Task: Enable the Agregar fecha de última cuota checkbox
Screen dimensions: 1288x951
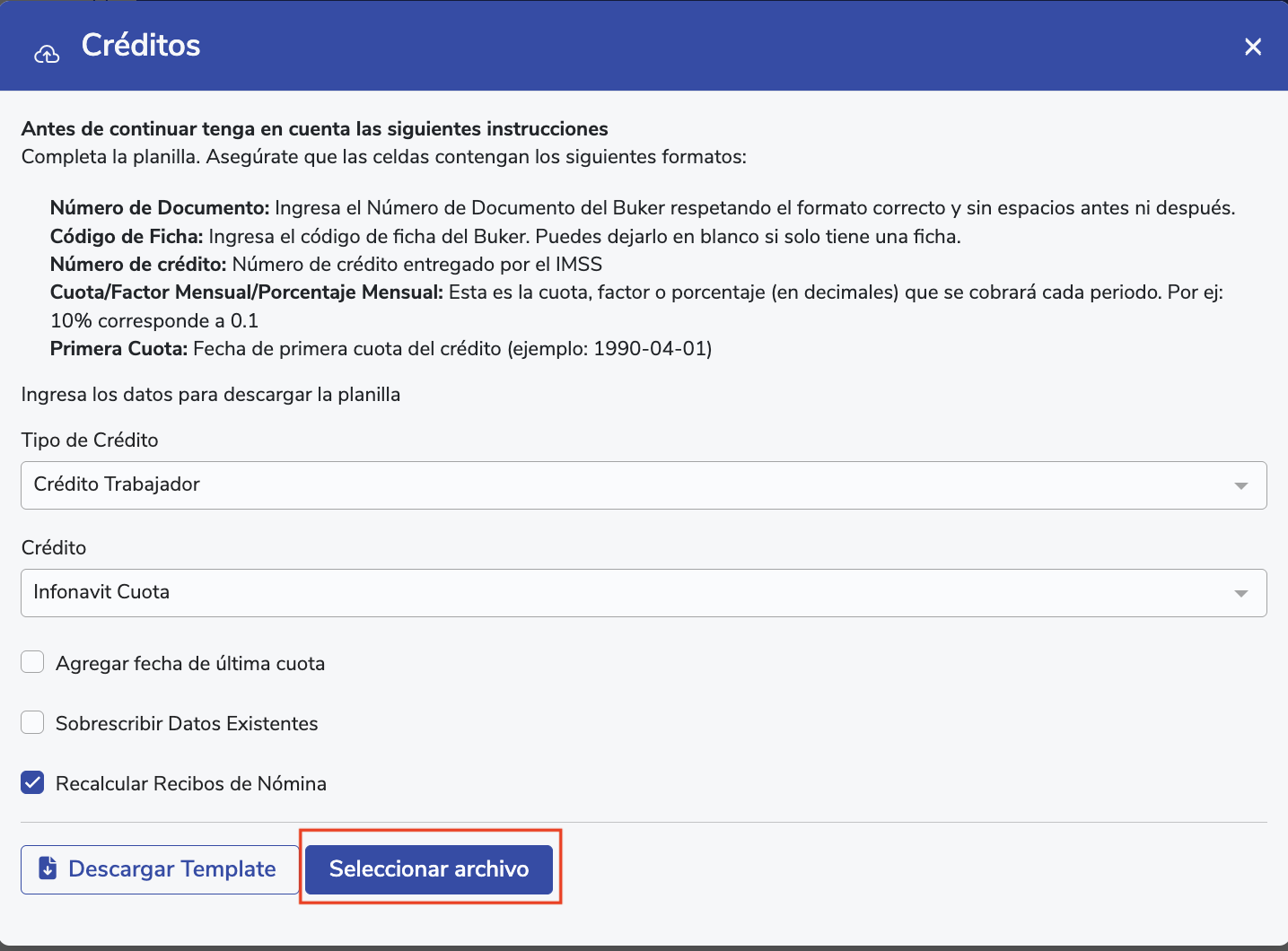Action: click(x=32, y=663)
